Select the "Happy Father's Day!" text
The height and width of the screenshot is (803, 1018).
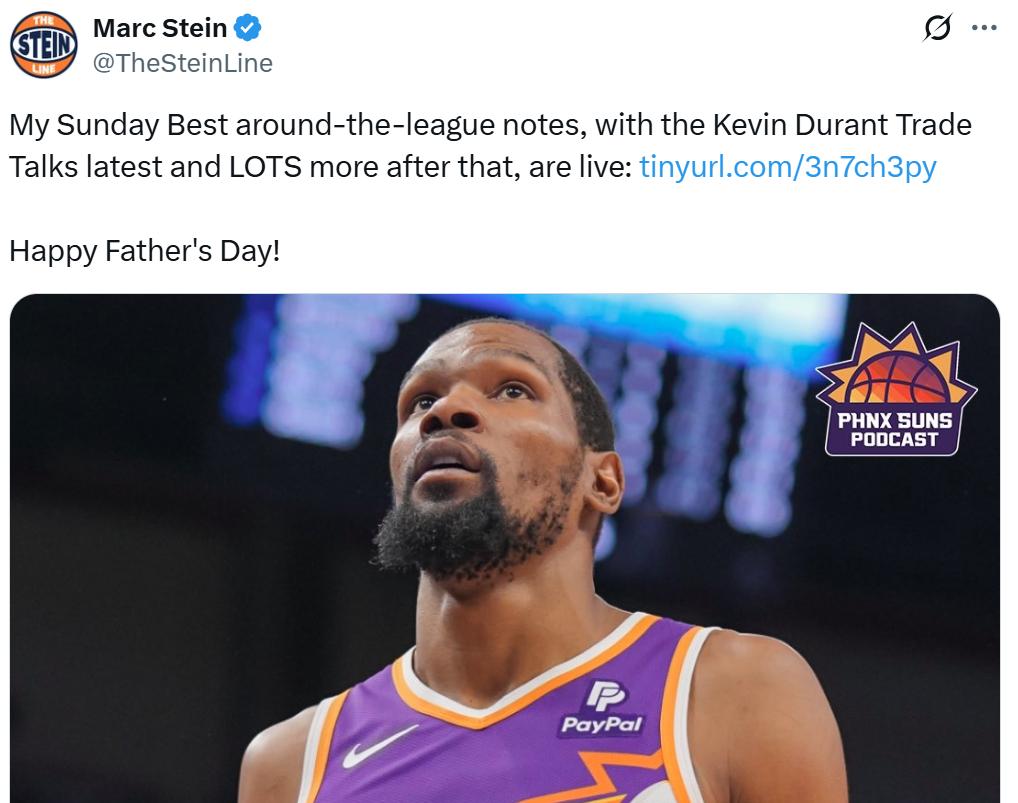pyautogui.click(x=145, y=251)
